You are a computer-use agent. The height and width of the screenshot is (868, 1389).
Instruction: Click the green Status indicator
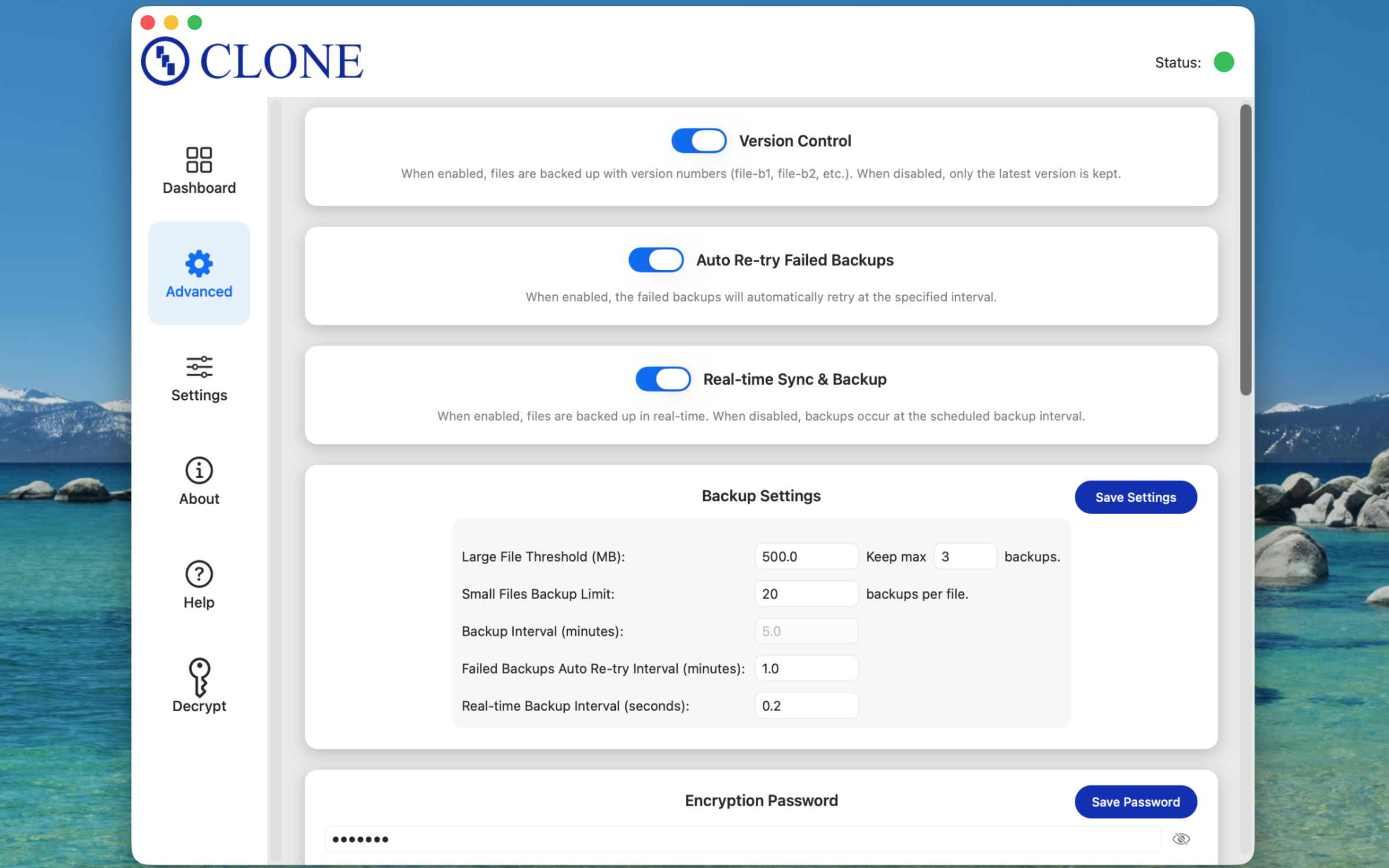1223,62
